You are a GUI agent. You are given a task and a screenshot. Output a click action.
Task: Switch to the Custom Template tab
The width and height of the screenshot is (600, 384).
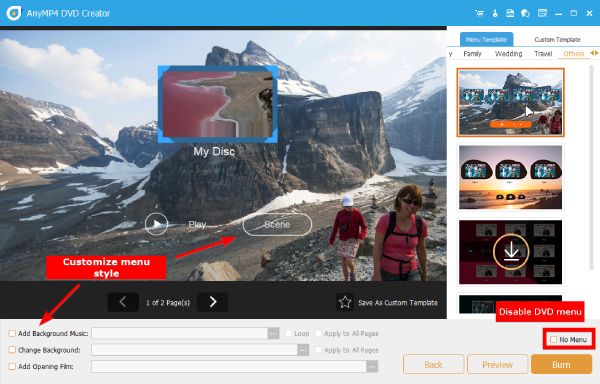[557, 39]
